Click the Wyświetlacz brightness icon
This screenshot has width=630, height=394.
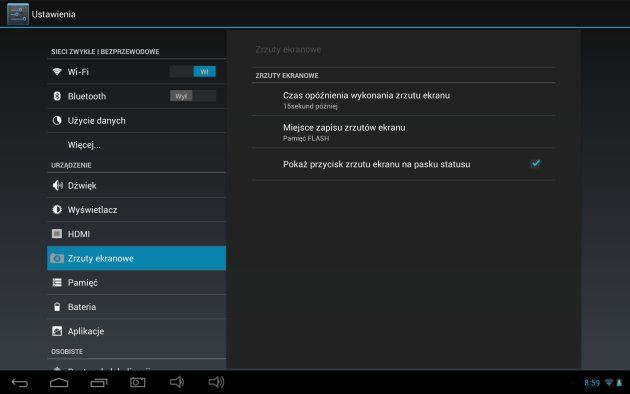point(57,210)
